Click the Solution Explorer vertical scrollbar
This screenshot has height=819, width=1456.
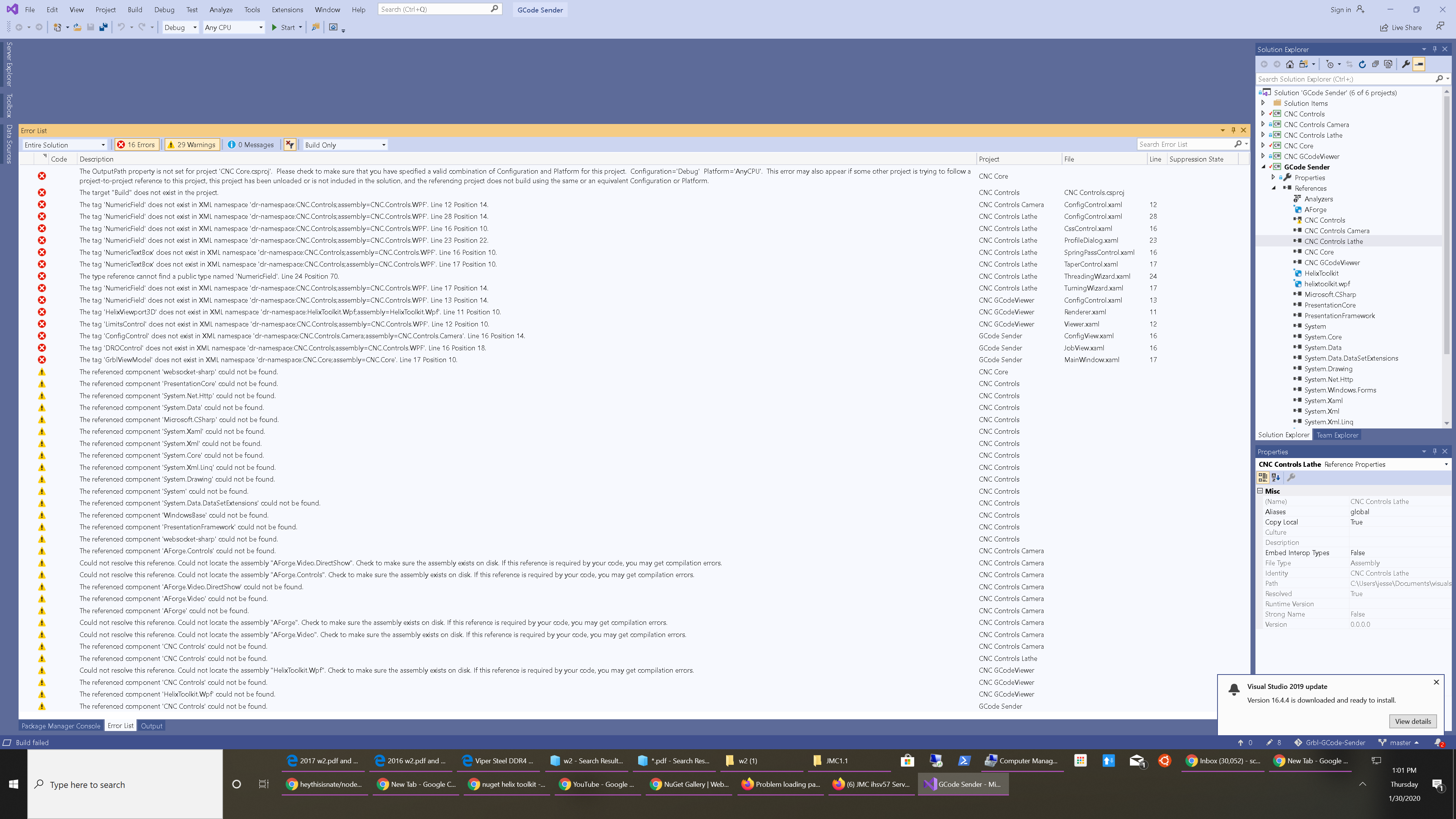(x=1447, y=226)
